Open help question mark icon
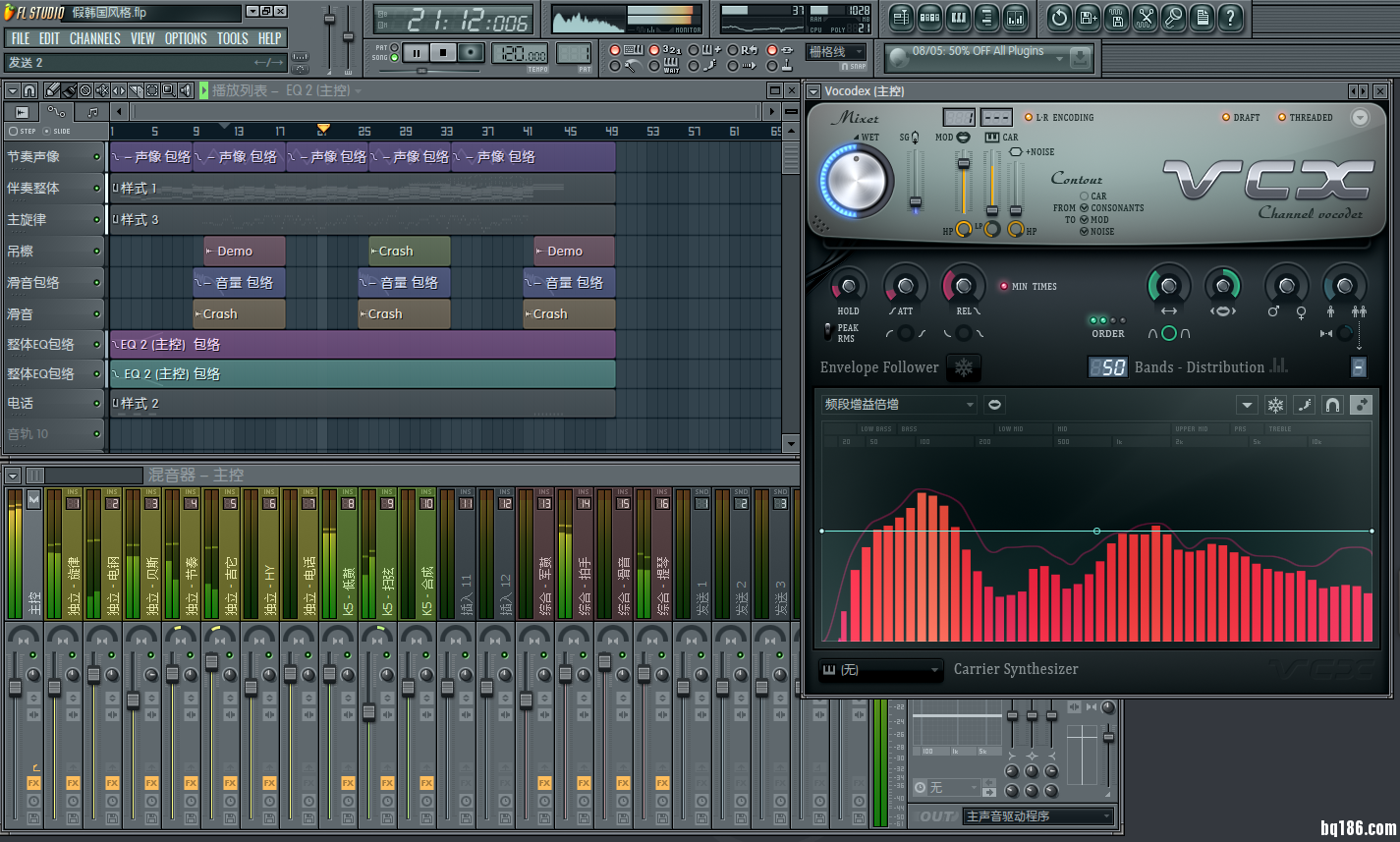 (x=1230, y=17)
